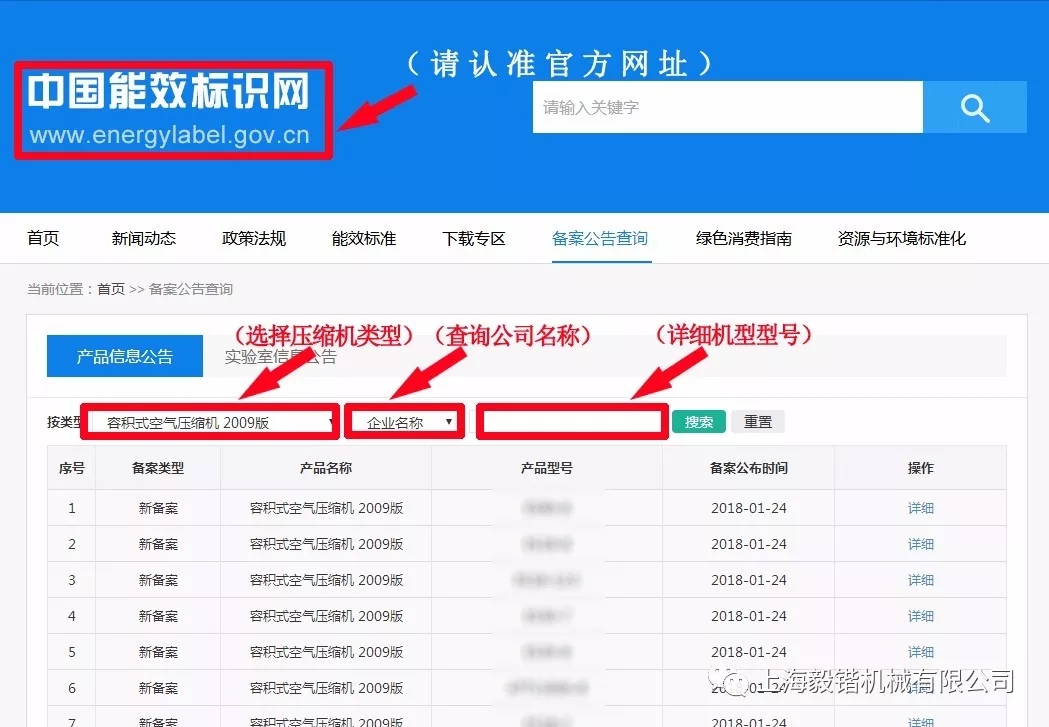Image resolution: width=1049 pixels, height=727 pixels.
Task: Click the green 搜索 search button
Action: pos(698,421)
